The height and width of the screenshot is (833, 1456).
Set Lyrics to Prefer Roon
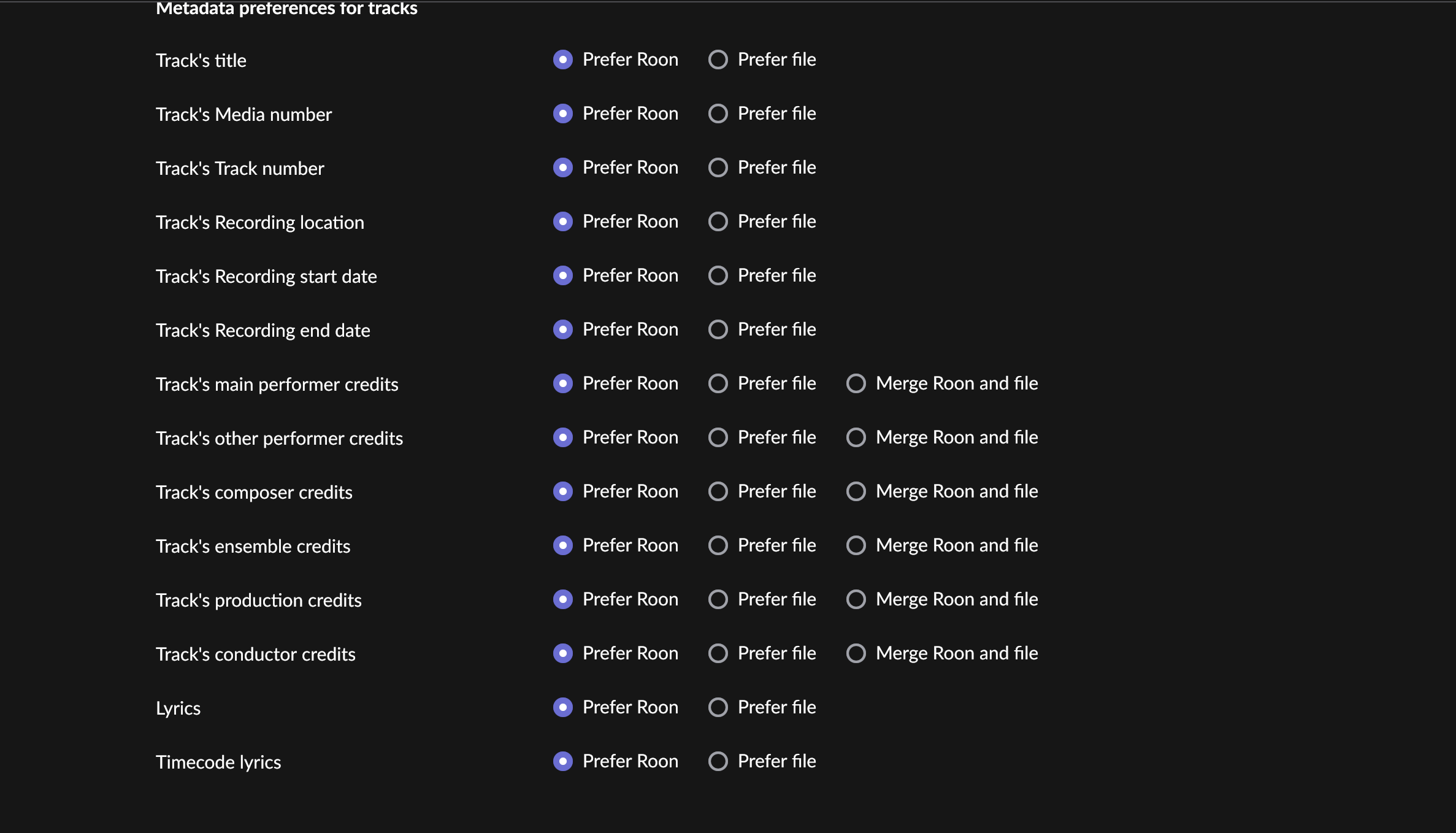tap(563, 707)
